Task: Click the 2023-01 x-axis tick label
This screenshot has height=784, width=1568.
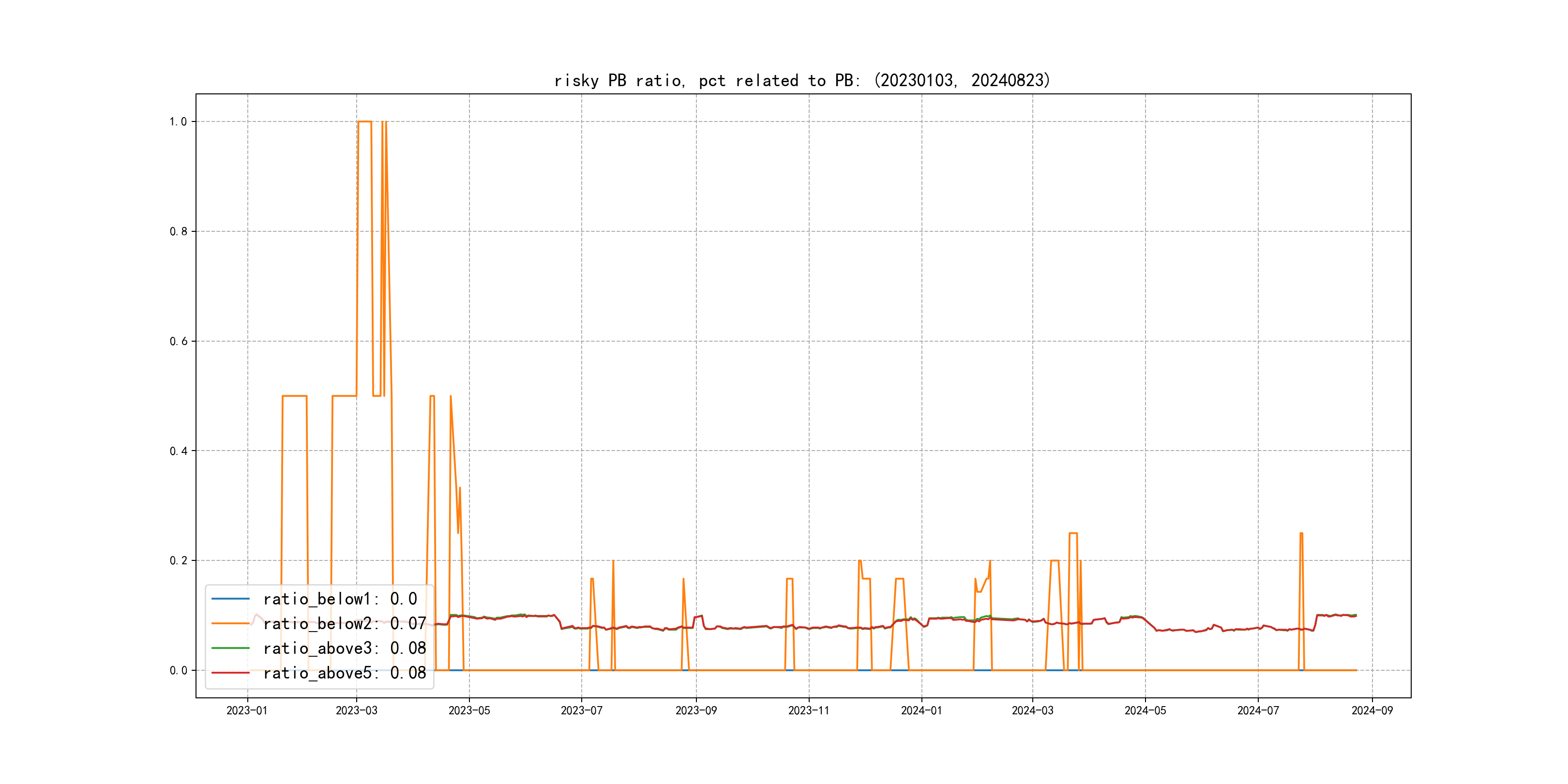Action: coord(247,710)
